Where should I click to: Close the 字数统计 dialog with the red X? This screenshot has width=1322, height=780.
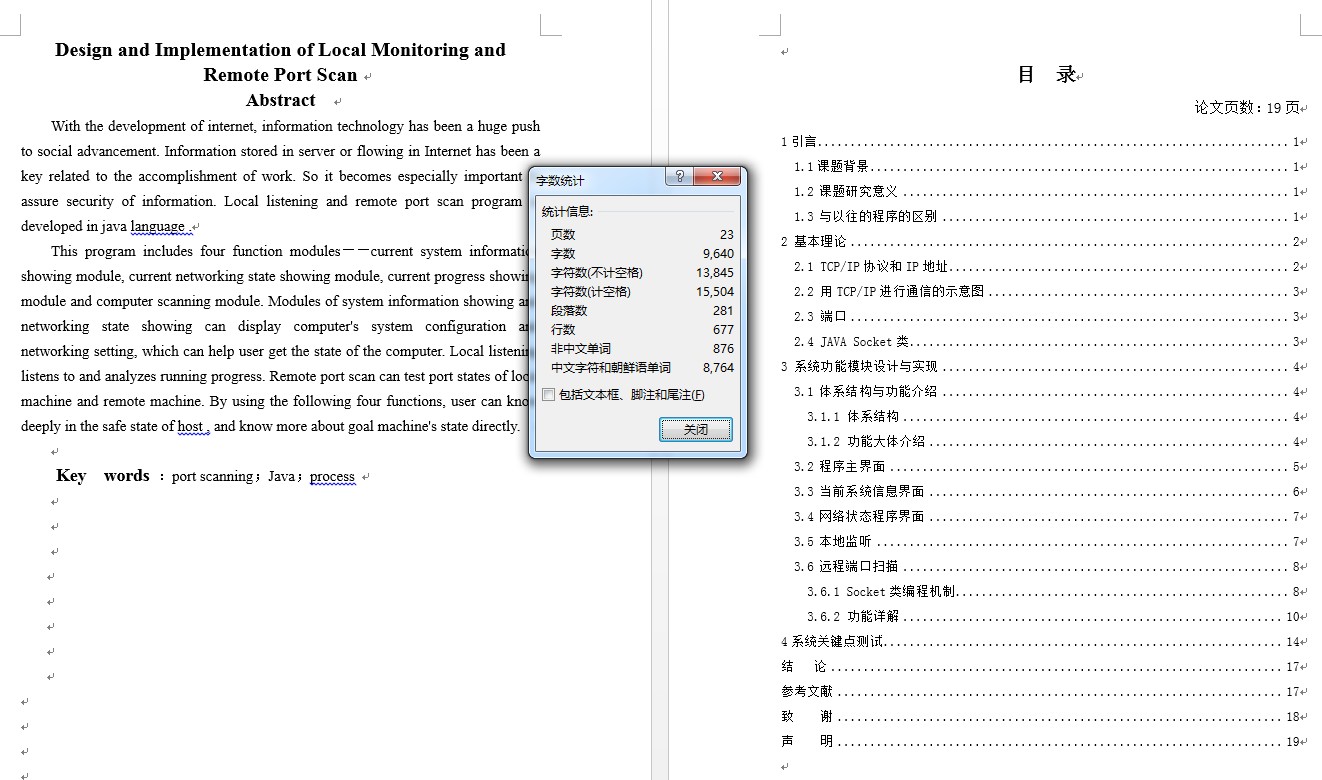point(717,177)
